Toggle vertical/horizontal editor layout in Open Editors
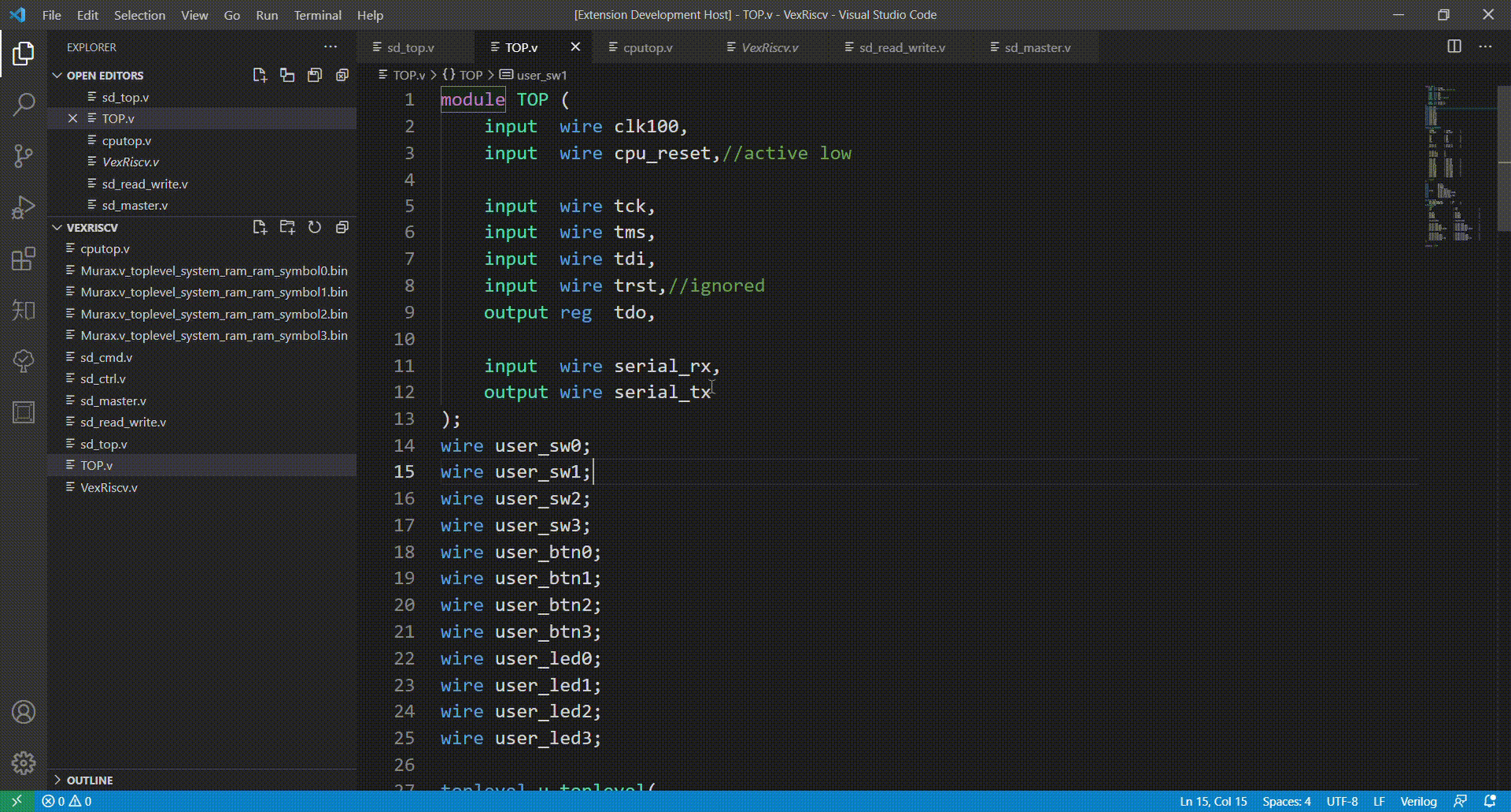The height and width of the screenshot is (812, 1511). click(x=287, y=76)
